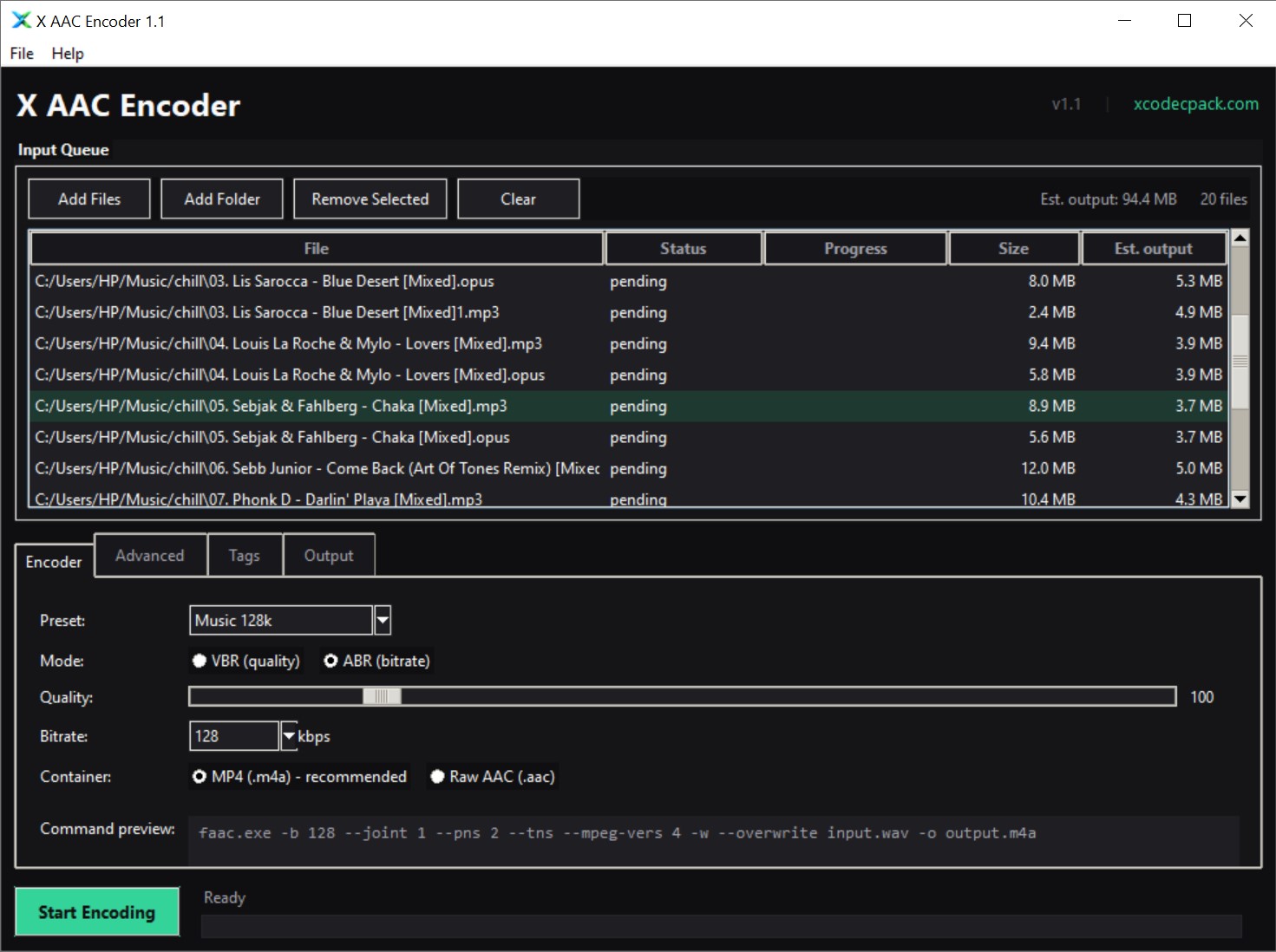Open the Help menu
This screenshot has height=952, width=1276.
tap(68, 54)
